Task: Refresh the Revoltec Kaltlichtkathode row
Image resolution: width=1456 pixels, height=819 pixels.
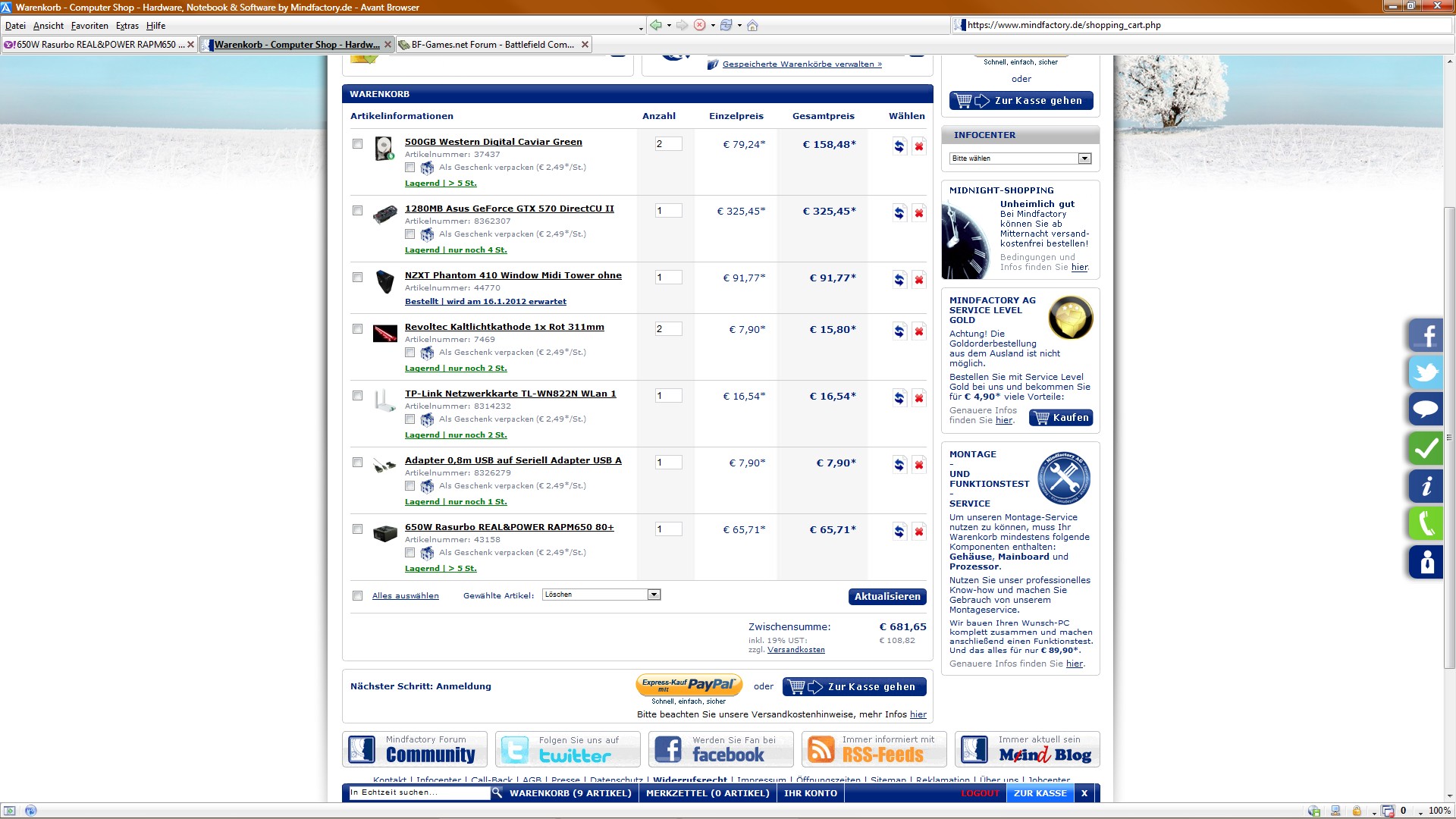Action: [x=899, y=331]
